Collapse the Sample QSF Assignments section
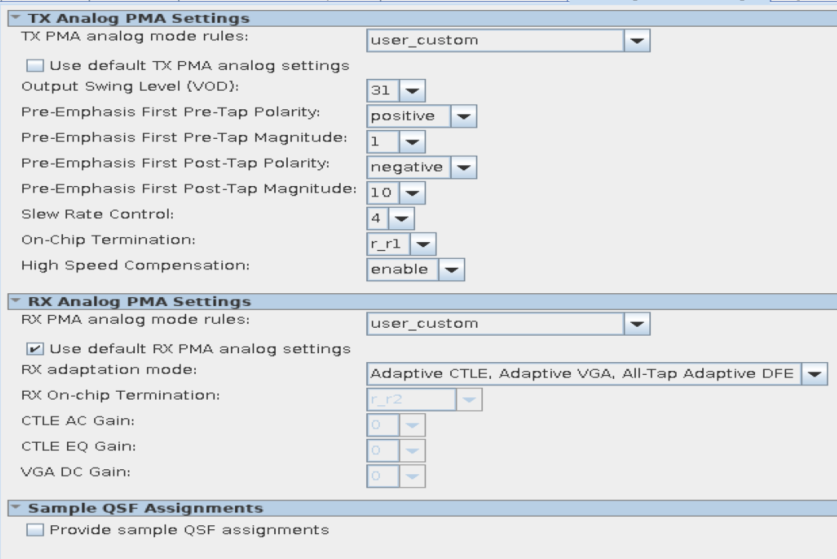Viewport: 837px width, 559px height. 13,508
